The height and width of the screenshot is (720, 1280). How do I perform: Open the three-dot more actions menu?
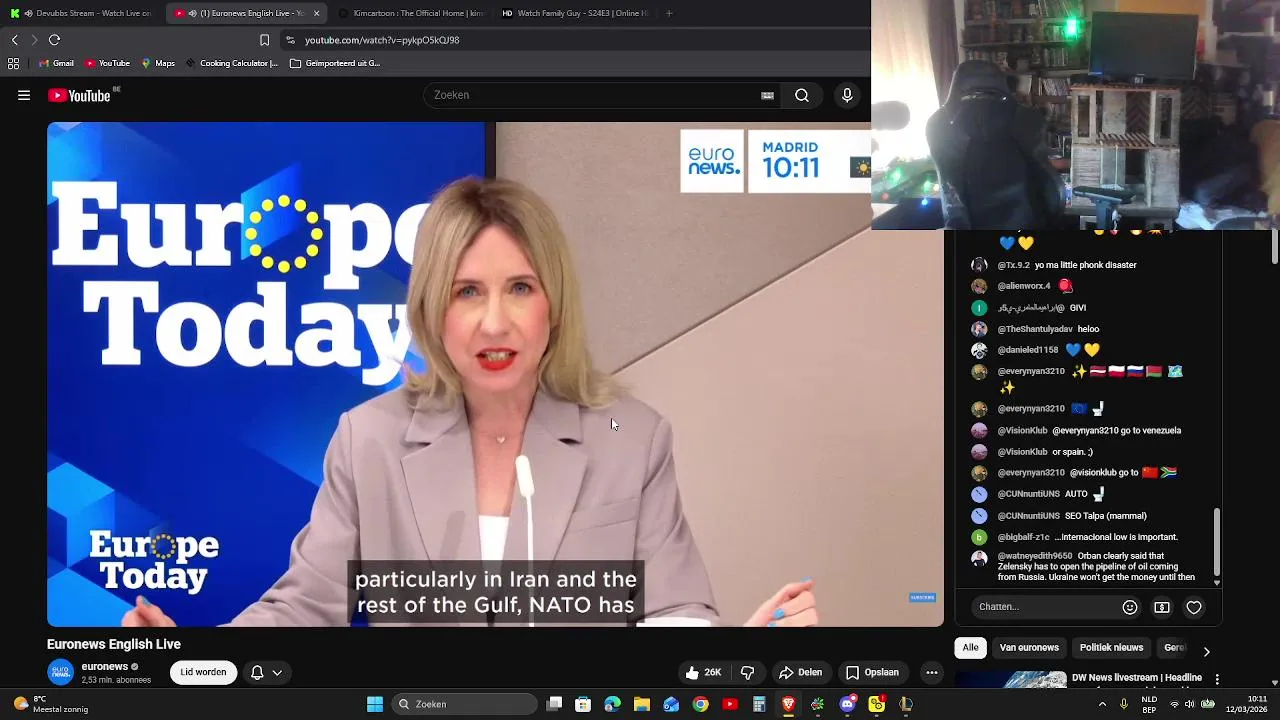(x=932, y=672)
